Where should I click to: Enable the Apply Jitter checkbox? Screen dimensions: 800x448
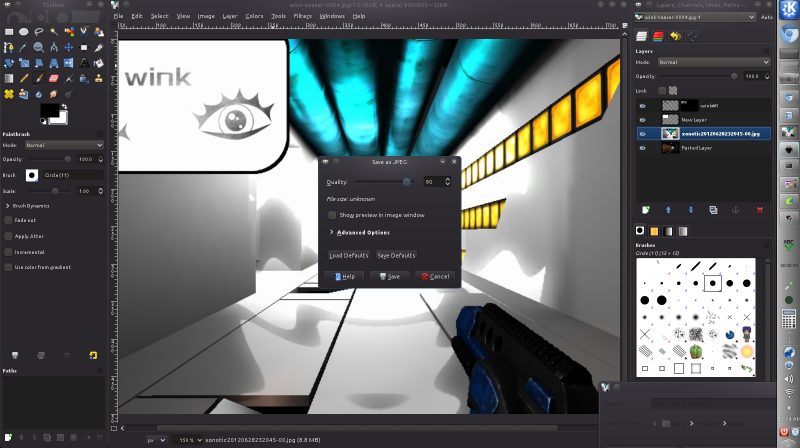coord(8,236)
